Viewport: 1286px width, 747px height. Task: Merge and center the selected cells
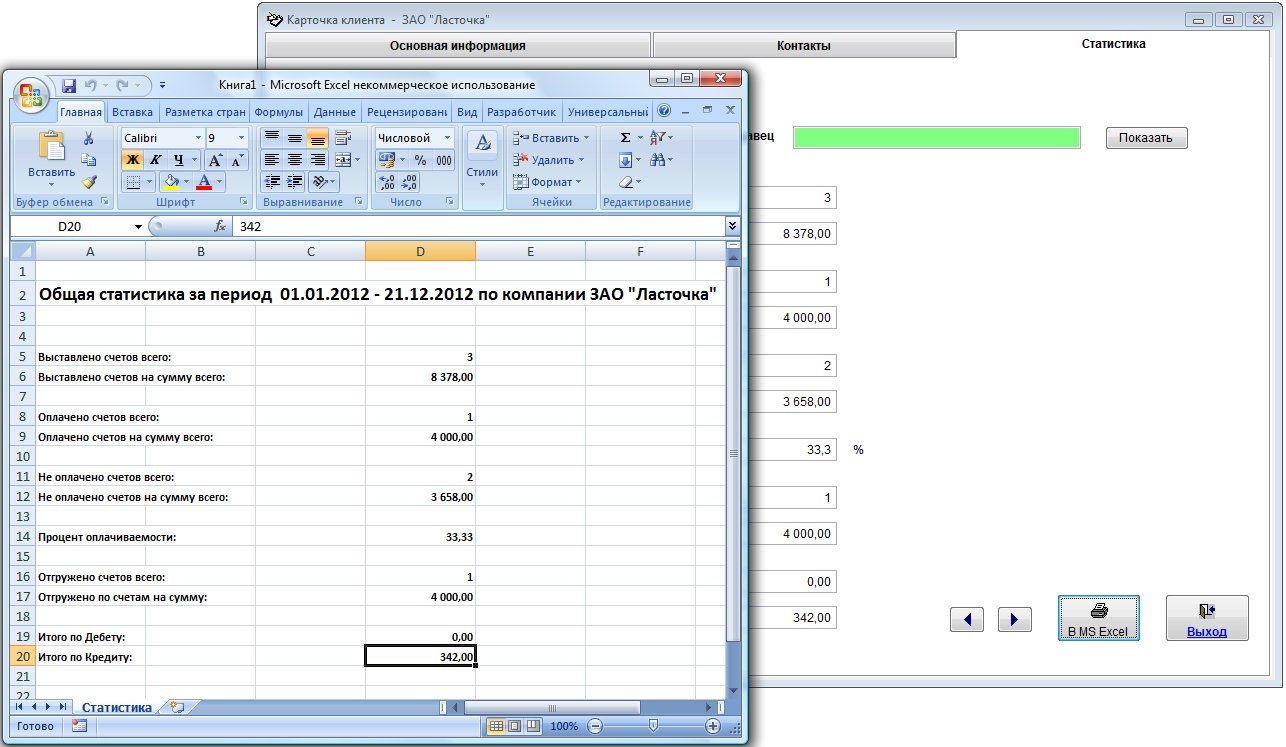pos(343,160)
